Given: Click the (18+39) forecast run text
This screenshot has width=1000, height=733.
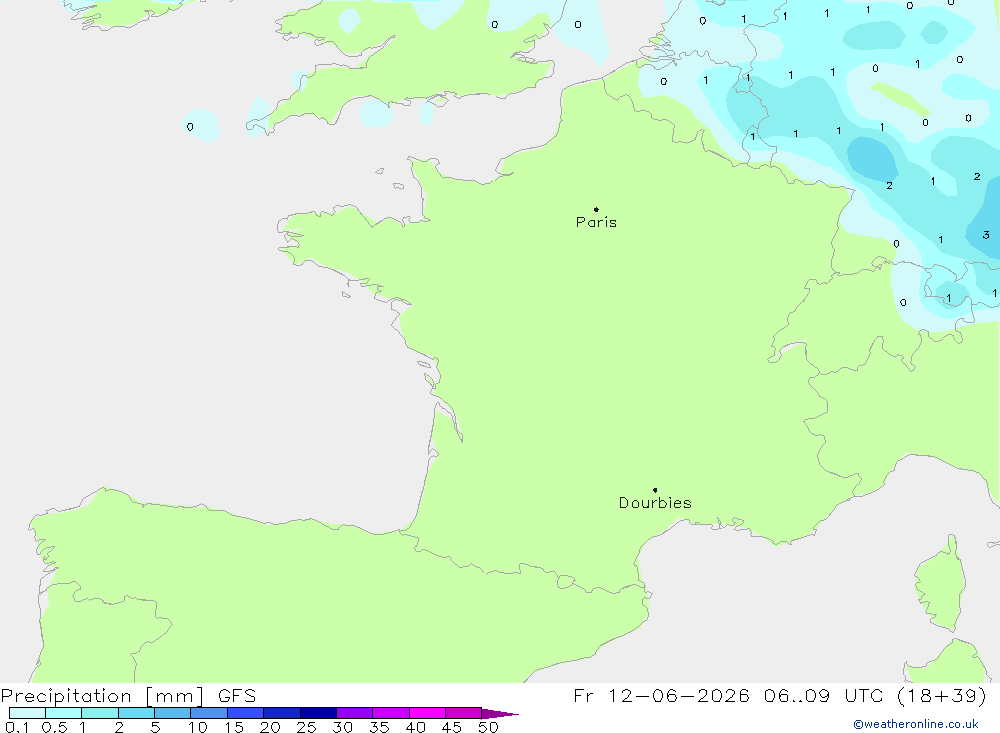Looking at the screenshot, I should [x=941, y=695].
